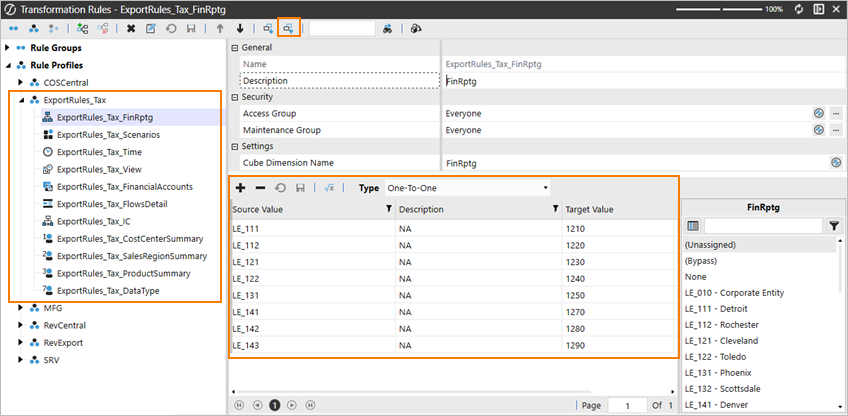Click the filter icon in FinRptg panel
This screenshot has width=848, height=416.
click(834, 227)
